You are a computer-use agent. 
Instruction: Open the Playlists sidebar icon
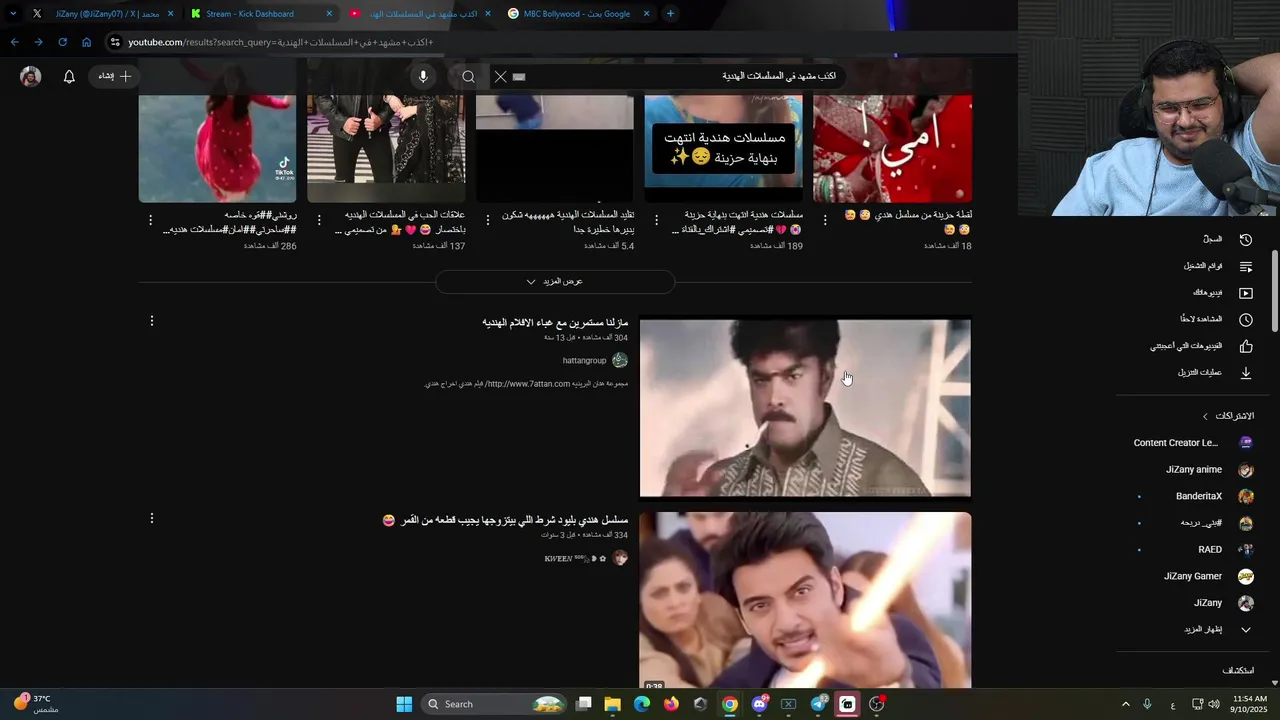1246,267
